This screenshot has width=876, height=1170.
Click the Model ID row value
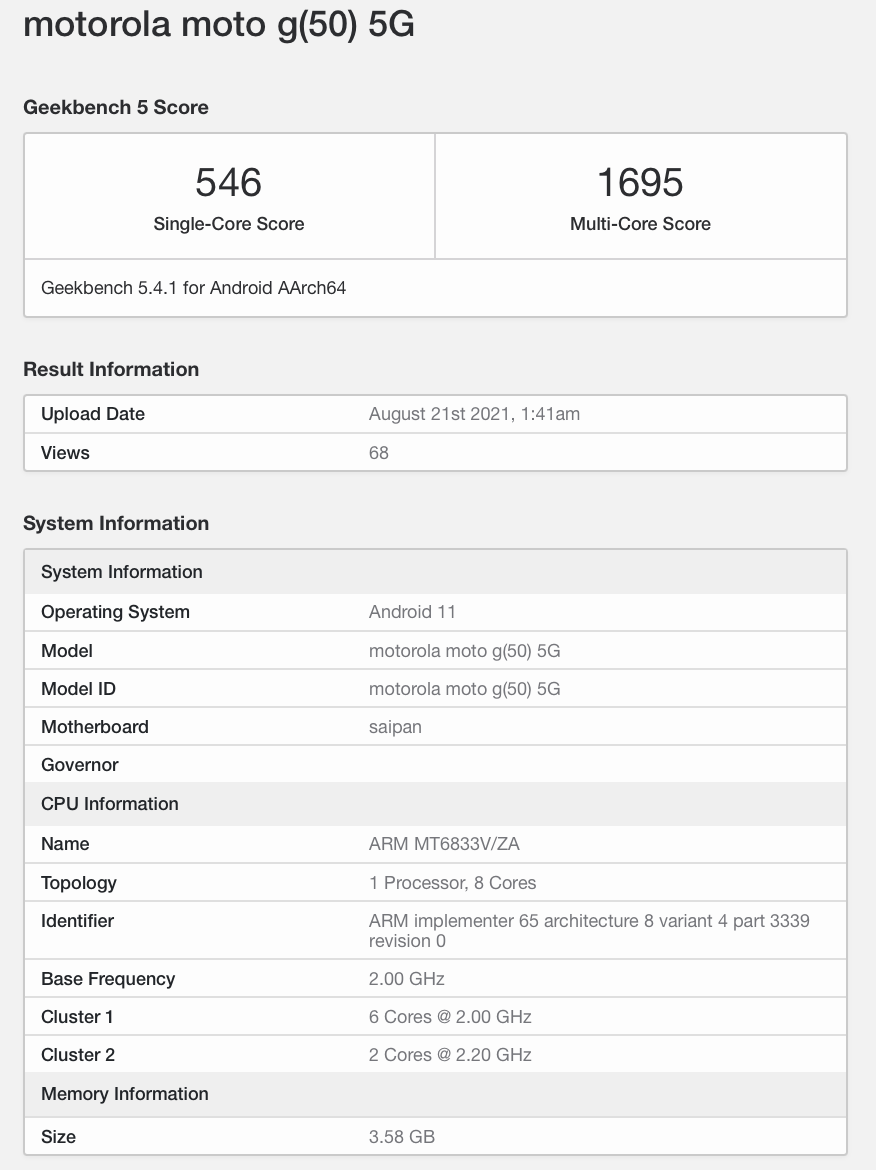[464, 689]
